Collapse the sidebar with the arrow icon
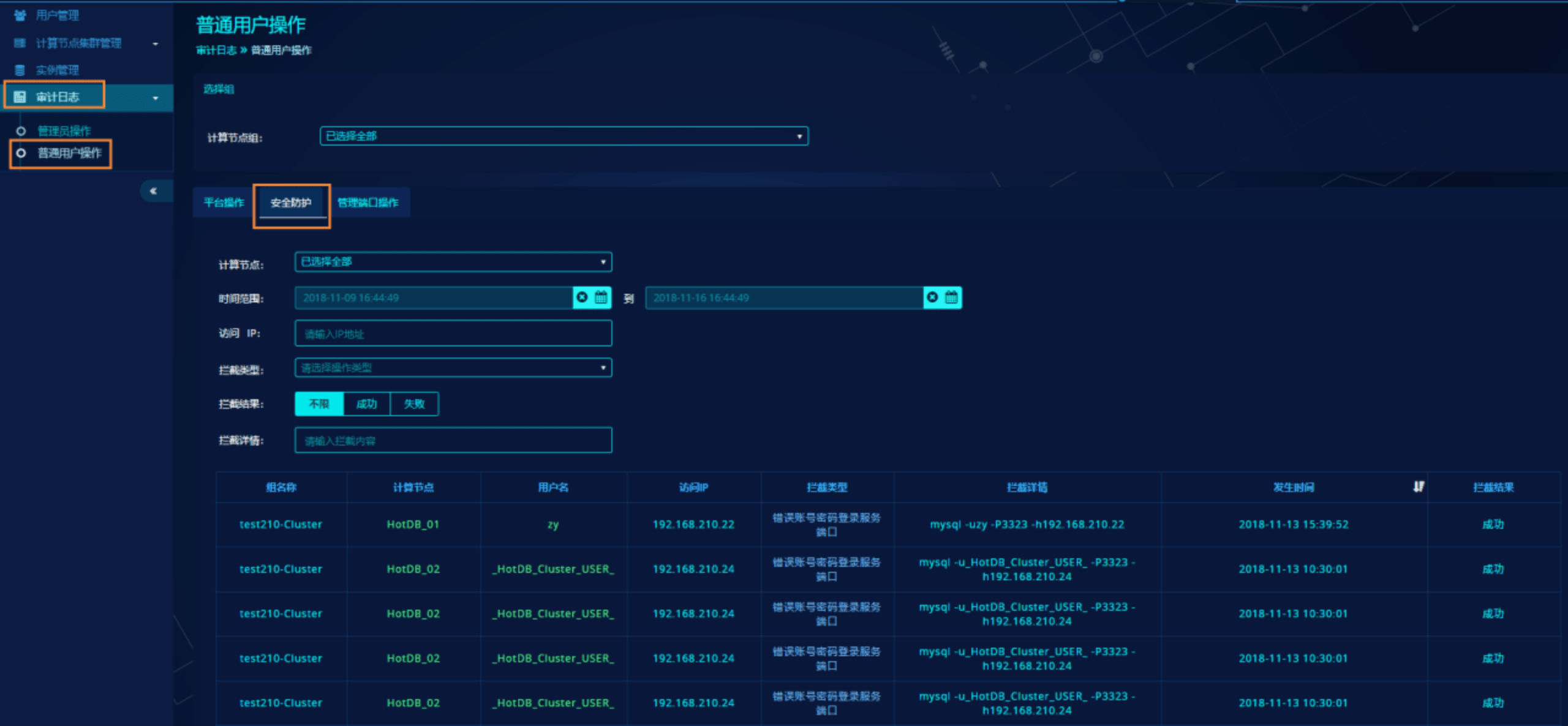The height and width of the screenshot is (726, 1568). coord(153,191)
